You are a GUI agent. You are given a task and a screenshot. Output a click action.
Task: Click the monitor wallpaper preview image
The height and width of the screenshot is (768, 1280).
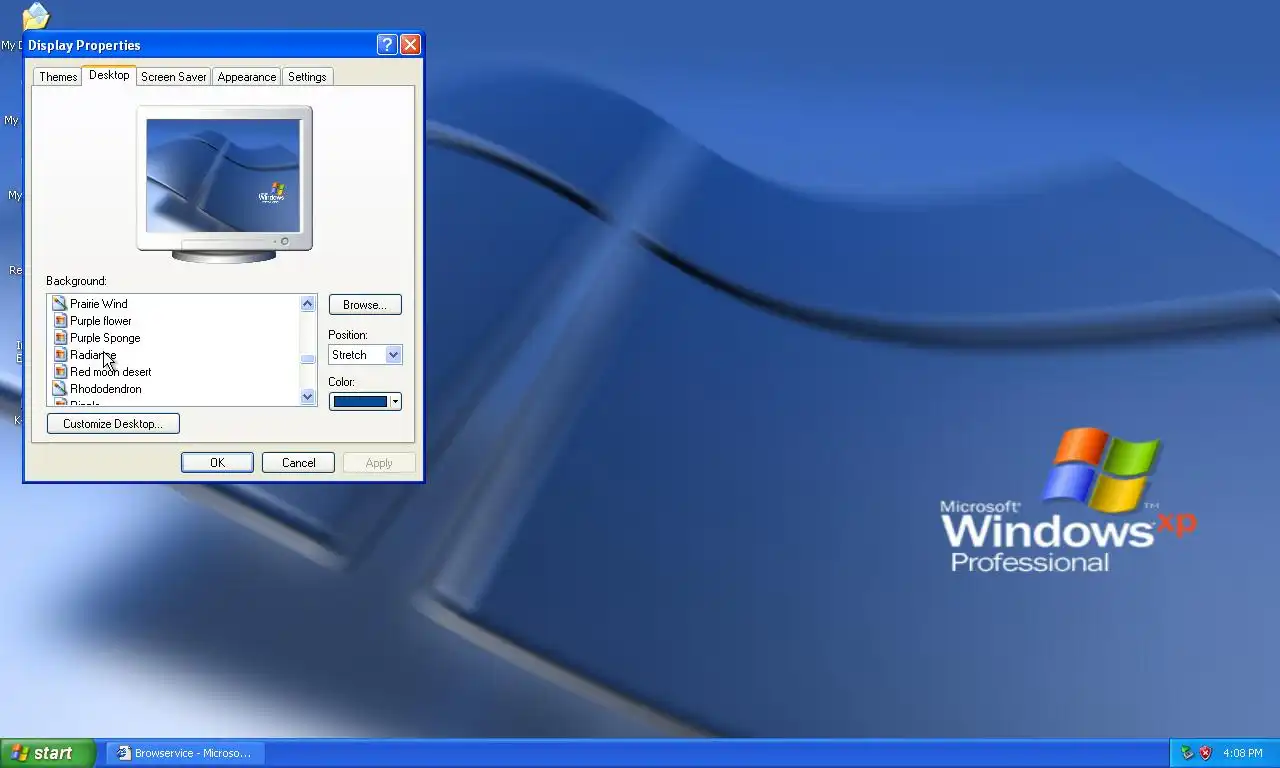(223, 176)
